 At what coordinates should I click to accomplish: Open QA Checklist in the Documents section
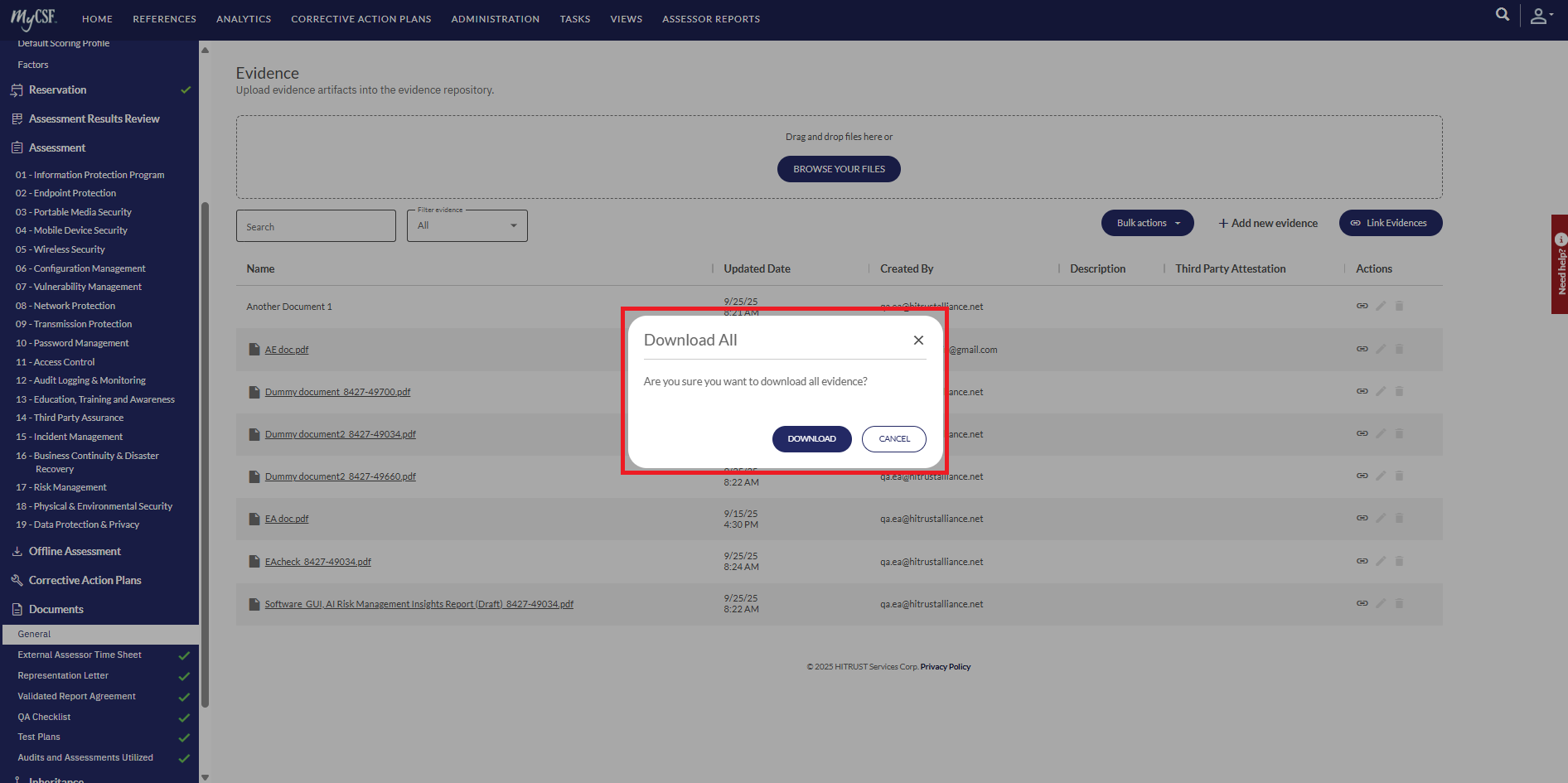[44, 717]
